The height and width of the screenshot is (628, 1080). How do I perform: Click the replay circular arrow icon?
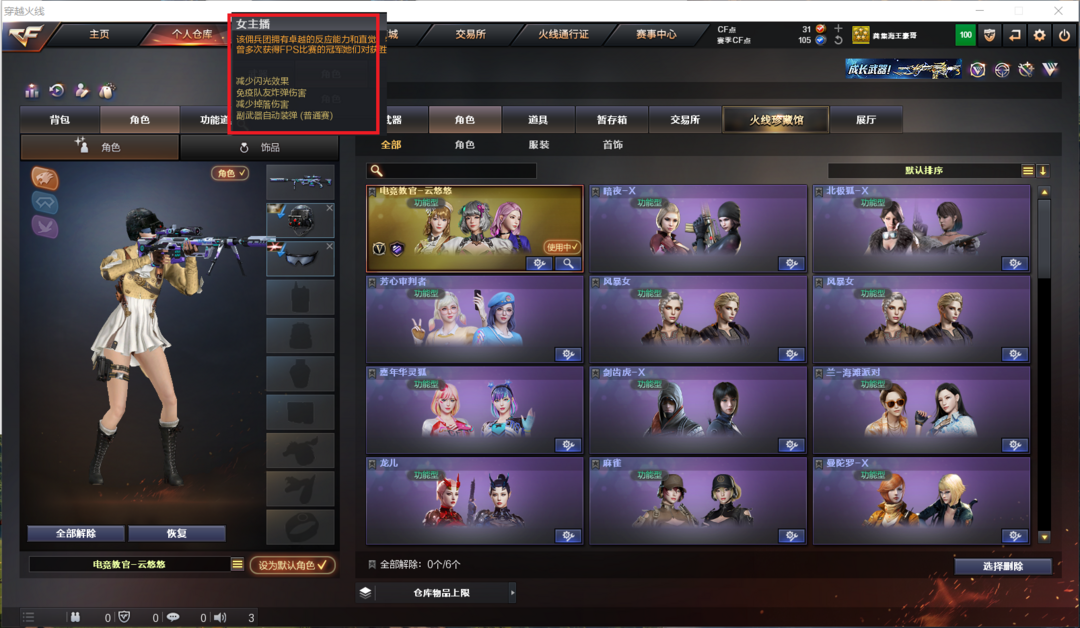(x=57, y=90)
